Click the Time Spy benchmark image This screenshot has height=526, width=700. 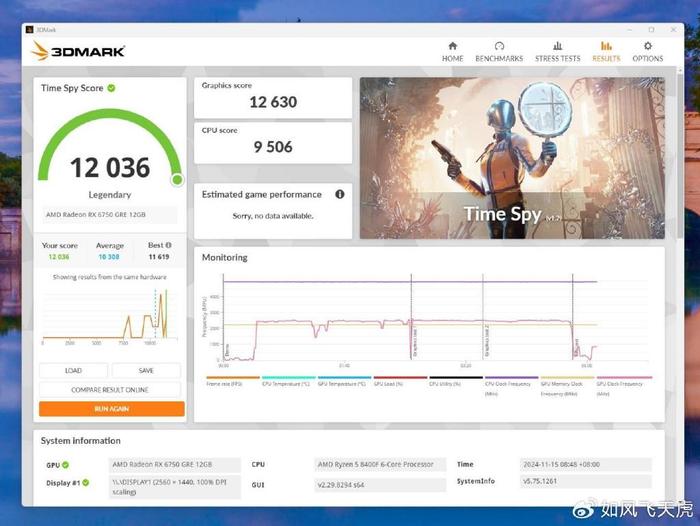pos(512,158)
